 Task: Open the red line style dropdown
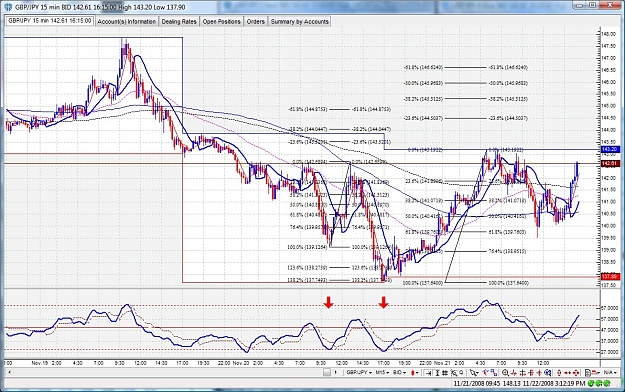tap(597, 373)
